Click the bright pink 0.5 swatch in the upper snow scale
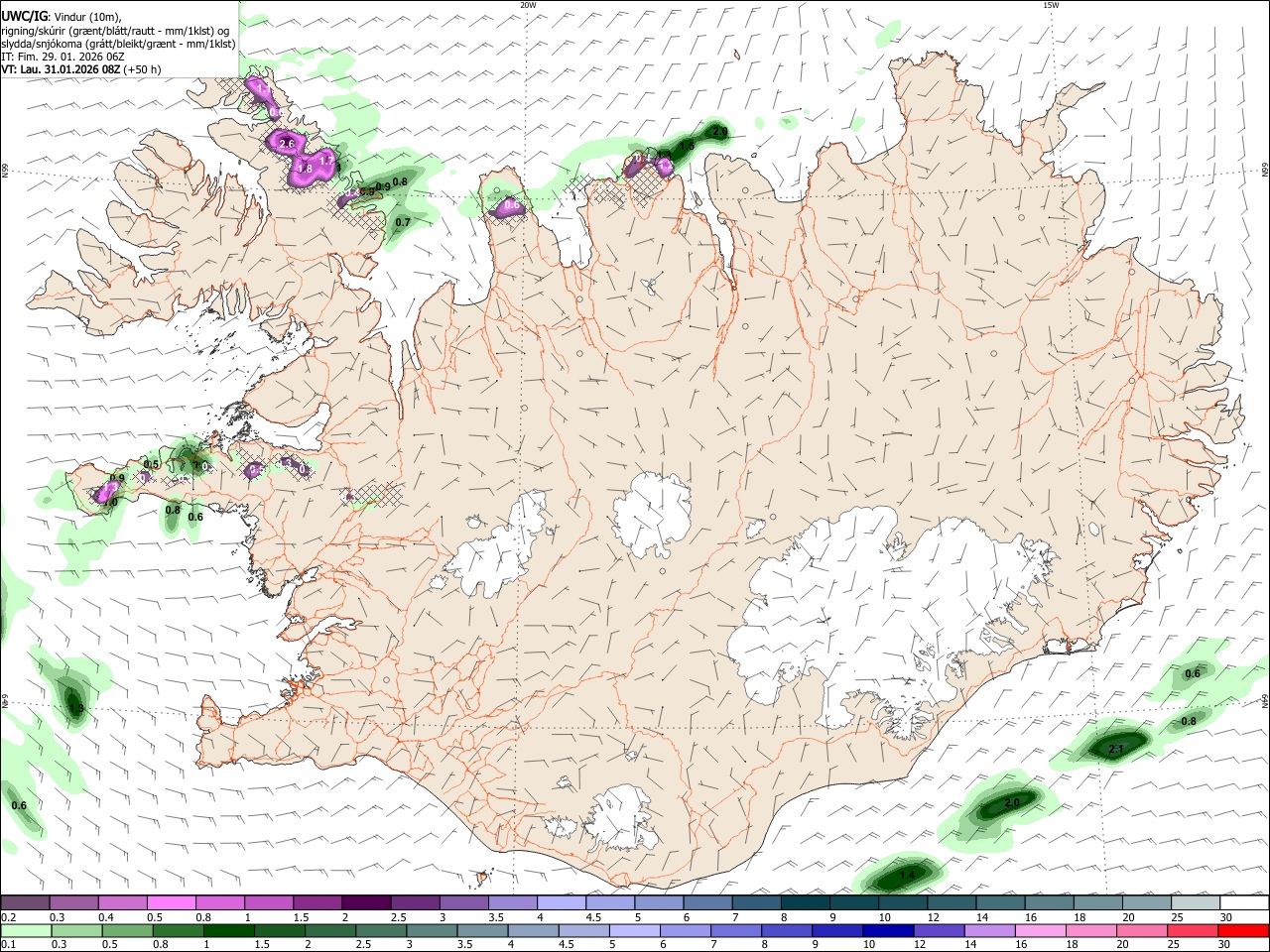 [171, 902]
